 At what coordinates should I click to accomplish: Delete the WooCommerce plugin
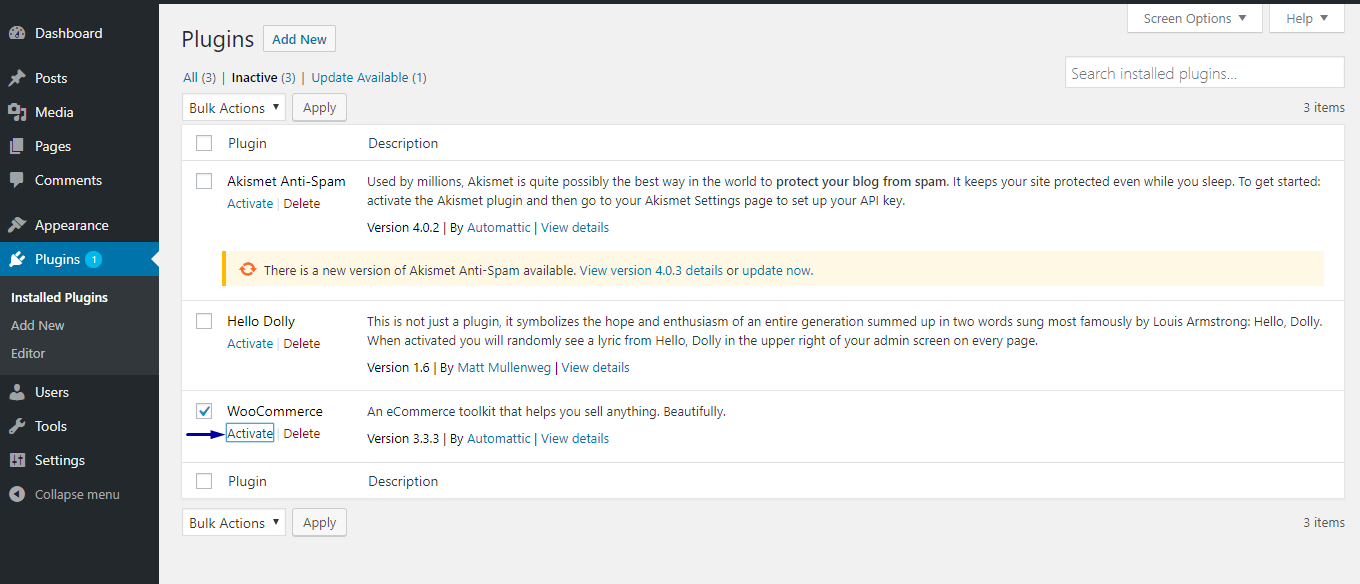coord(302,433)
